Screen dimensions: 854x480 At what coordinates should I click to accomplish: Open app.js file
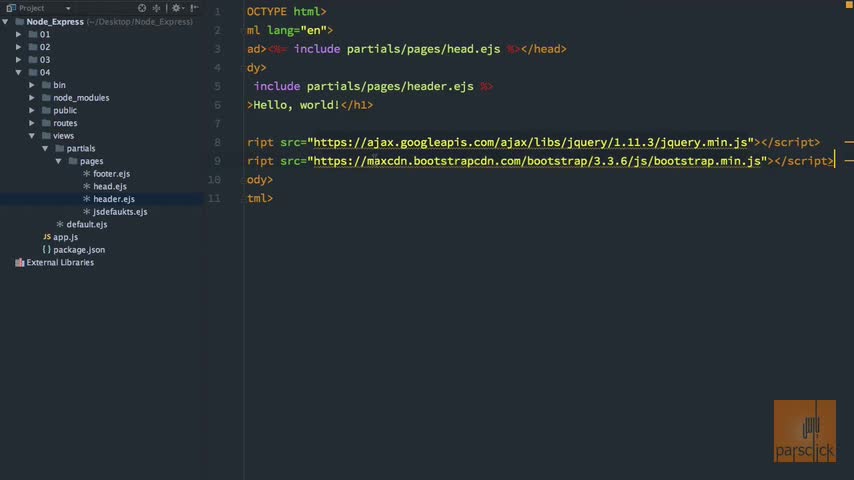pyautogui.click(x=65, y=237)
